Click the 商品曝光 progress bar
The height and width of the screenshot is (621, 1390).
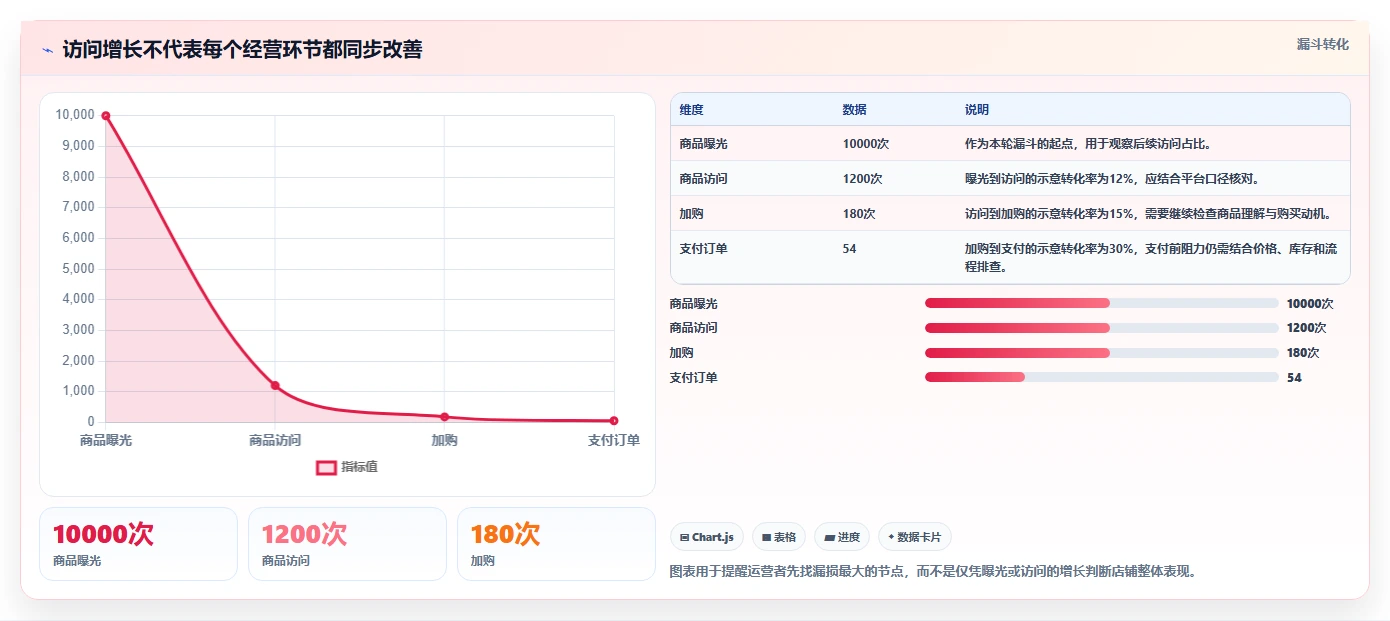[1102, 303]
